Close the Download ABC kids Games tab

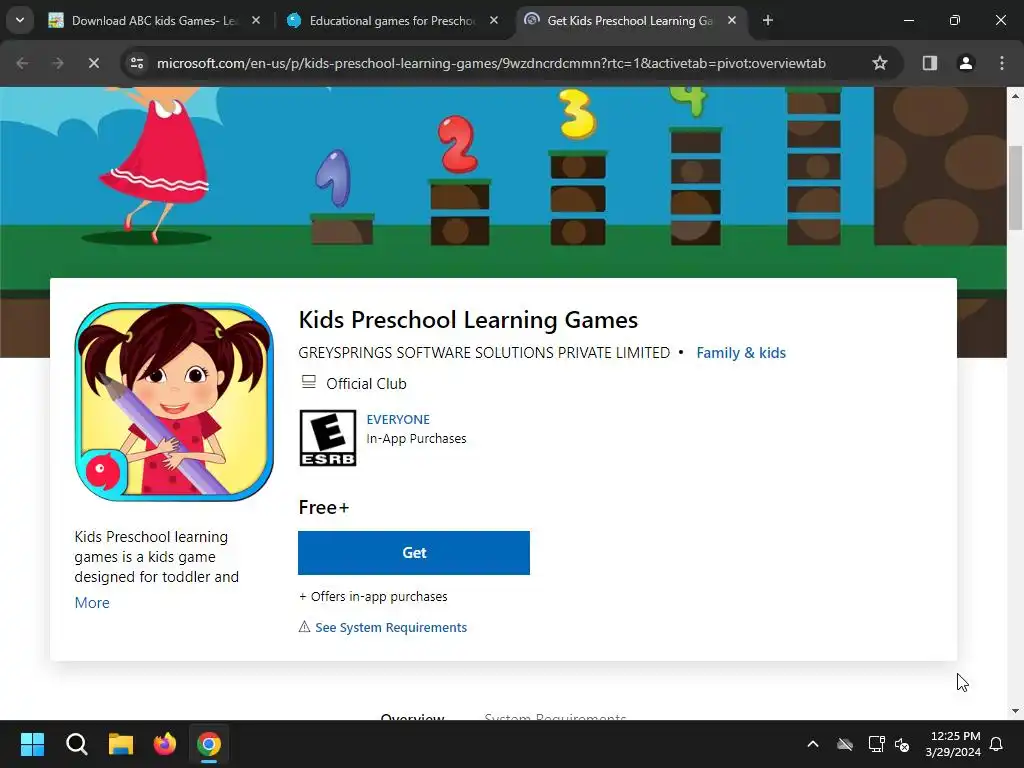pos(256,21)
